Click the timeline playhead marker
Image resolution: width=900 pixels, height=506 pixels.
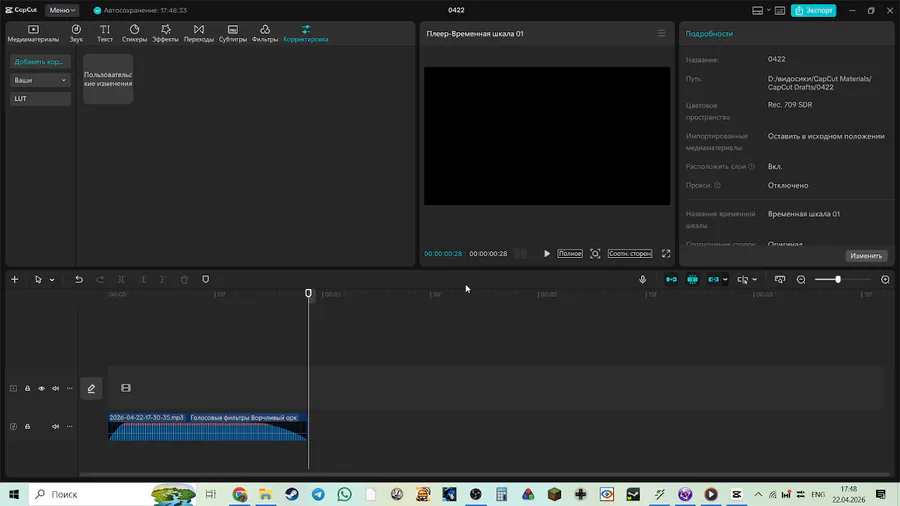point(308,294)
